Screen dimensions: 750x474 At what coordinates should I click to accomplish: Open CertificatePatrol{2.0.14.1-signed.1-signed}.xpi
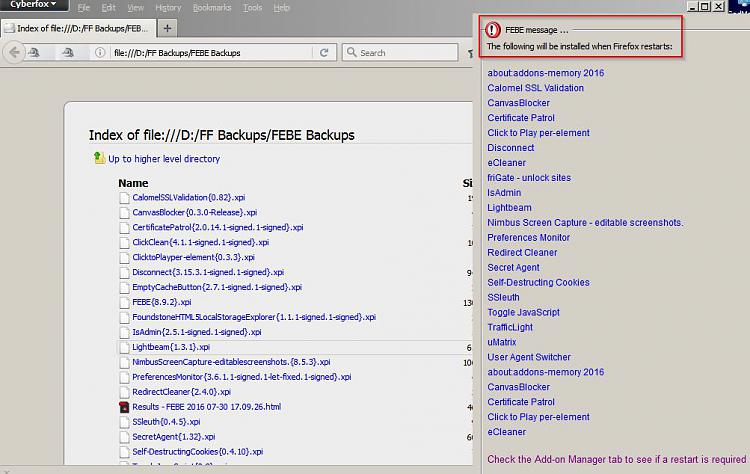(x=218, y=228)
